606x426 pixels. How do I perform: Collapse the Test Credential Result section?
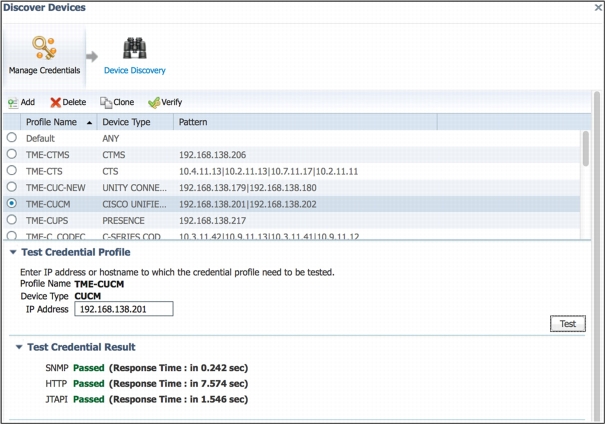click(x=19, y=347)
